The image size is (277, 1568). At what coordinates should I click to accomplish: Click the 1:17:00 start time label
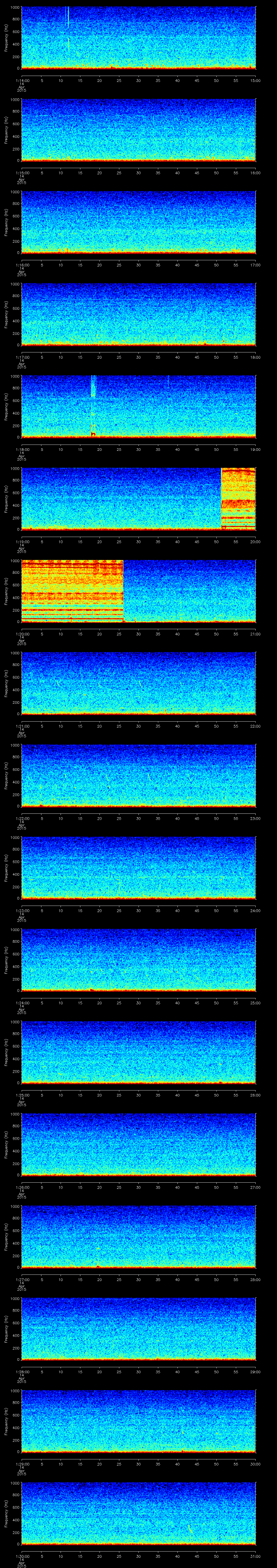(22, 357)
